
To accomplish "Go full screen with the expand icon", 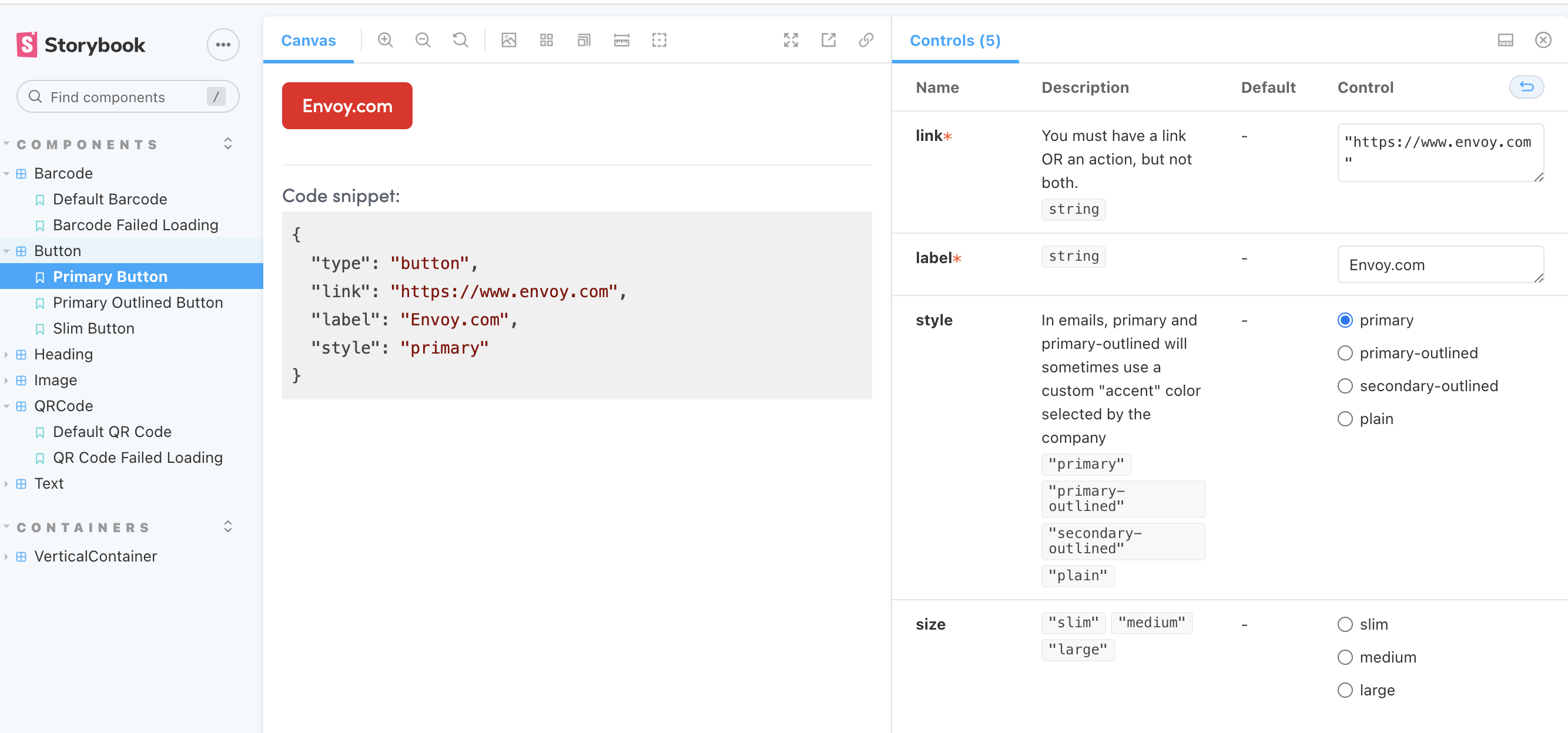I will [790, 40].
